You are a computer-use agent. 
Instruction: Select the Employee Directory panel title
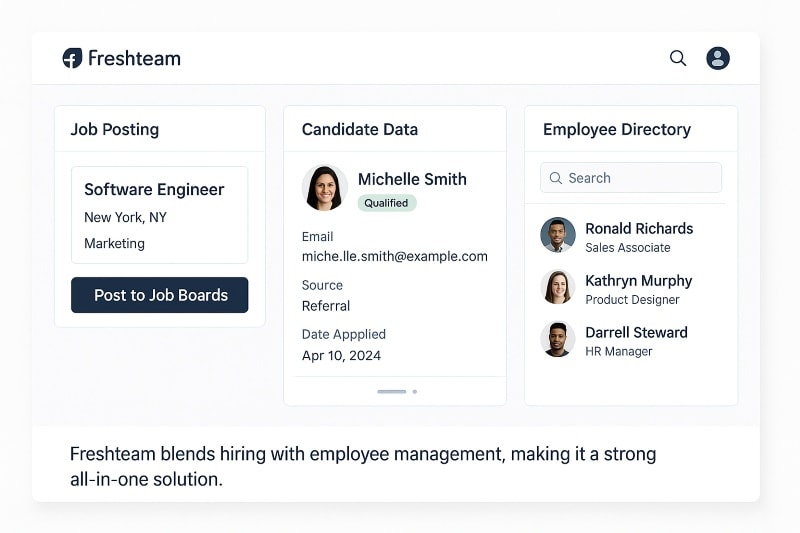pos(617,129)
